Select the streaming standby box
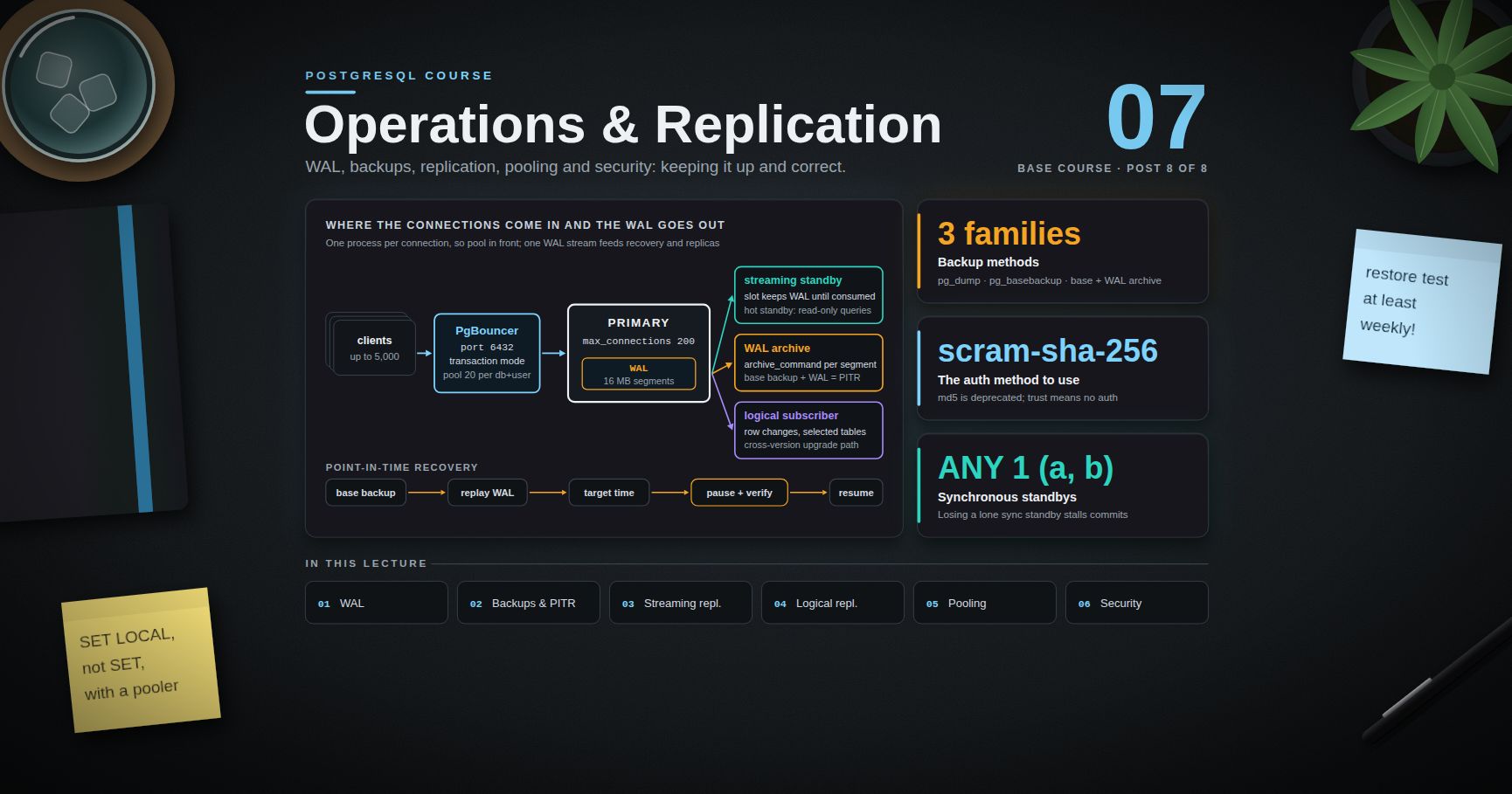Screen dimensions: 1512x794 pos(808,295)
